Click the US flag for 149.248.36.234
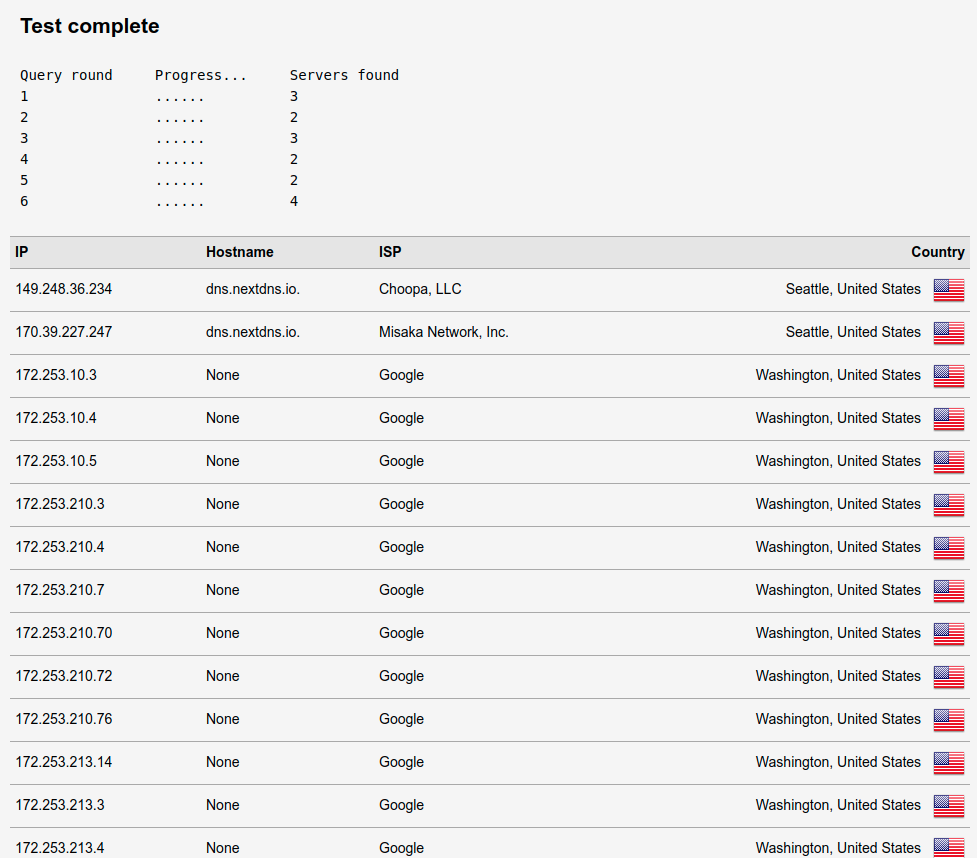This screenshot has width=977, height=858. [948, 290]
